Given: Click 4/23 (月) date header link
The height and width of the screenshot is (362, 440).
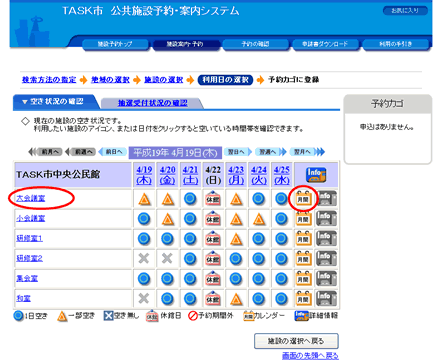Looking at the screenshot, I should point(236,175).
